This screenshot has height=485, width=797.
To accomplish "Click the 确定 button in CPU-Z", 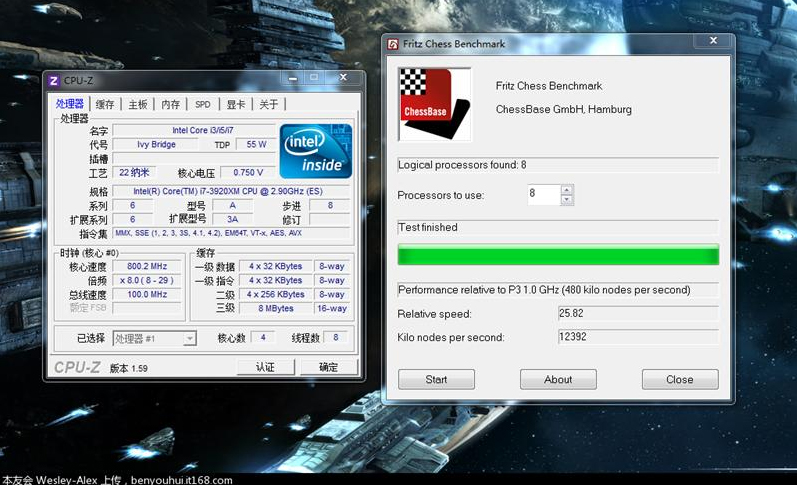I will (328, 367).
